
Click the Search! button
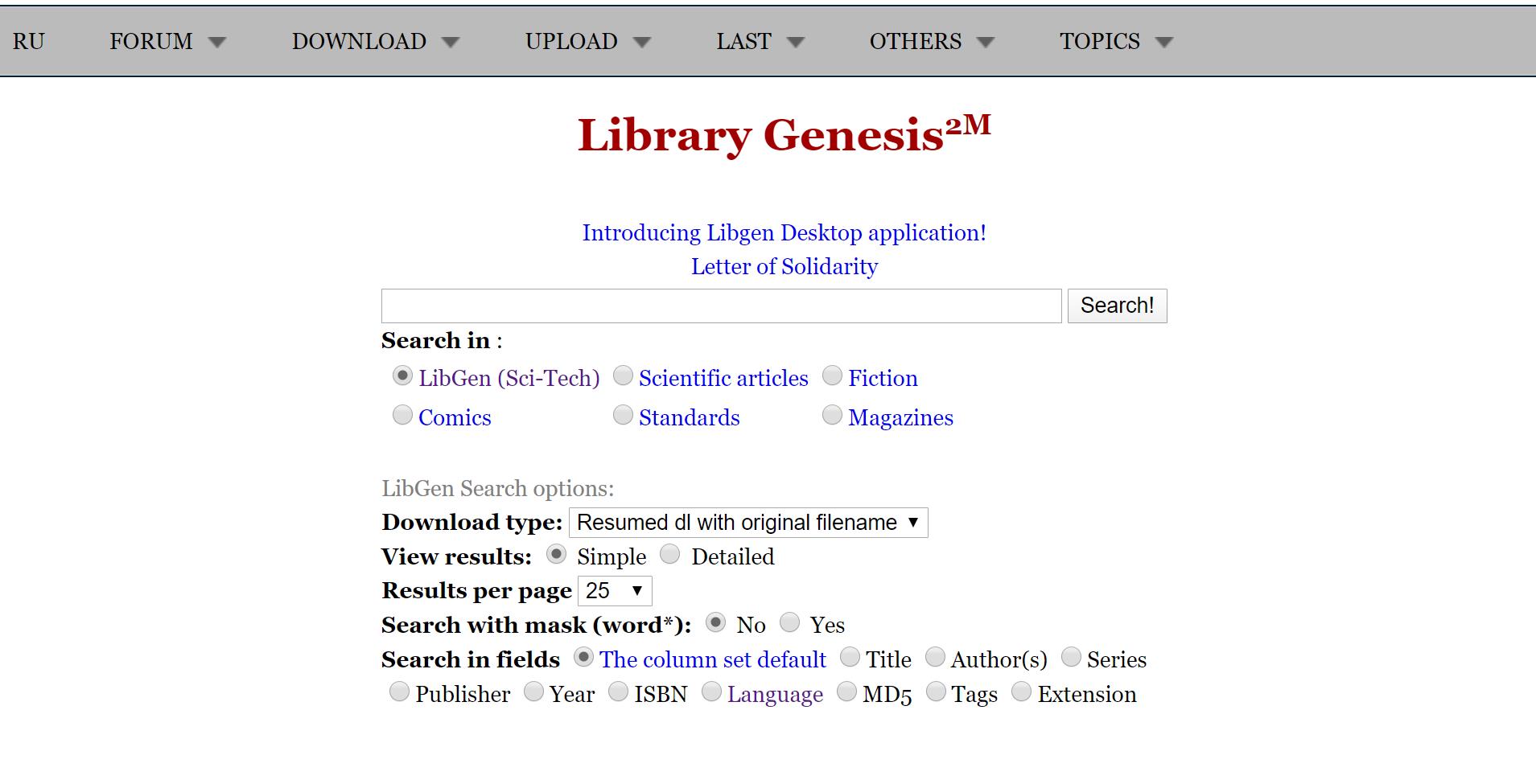click(x=1116, y=306)
